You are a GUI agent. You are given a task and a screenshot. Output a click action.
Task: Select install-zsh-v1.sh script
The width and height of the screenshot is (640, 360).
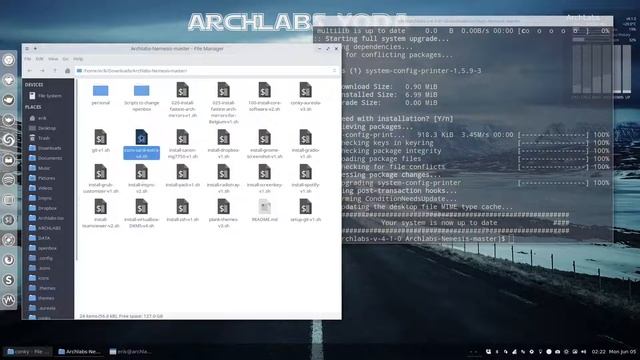(x=182, y=211)
